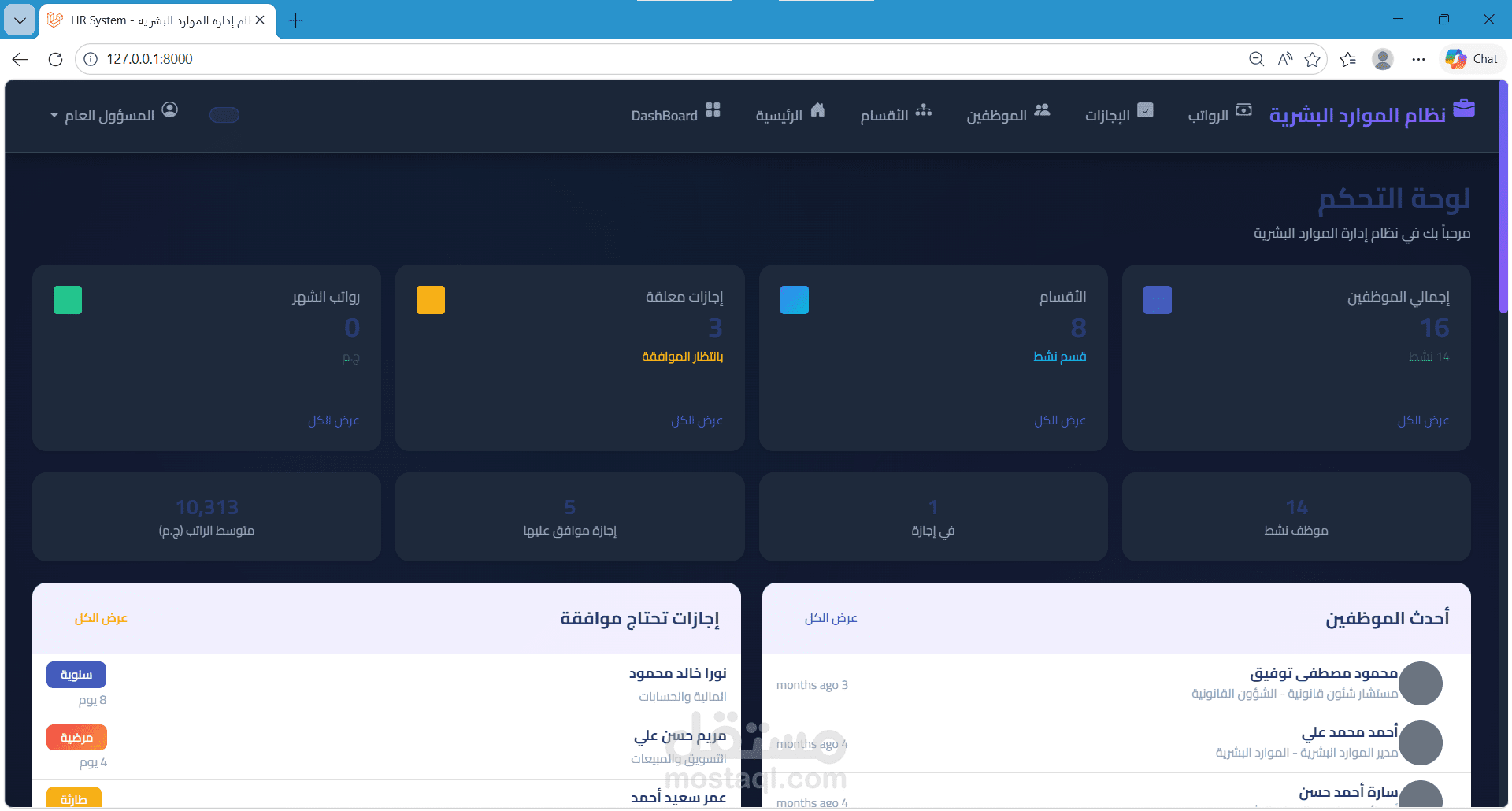
Task: Click inside the browser address bar
Action: pos(315,58)
